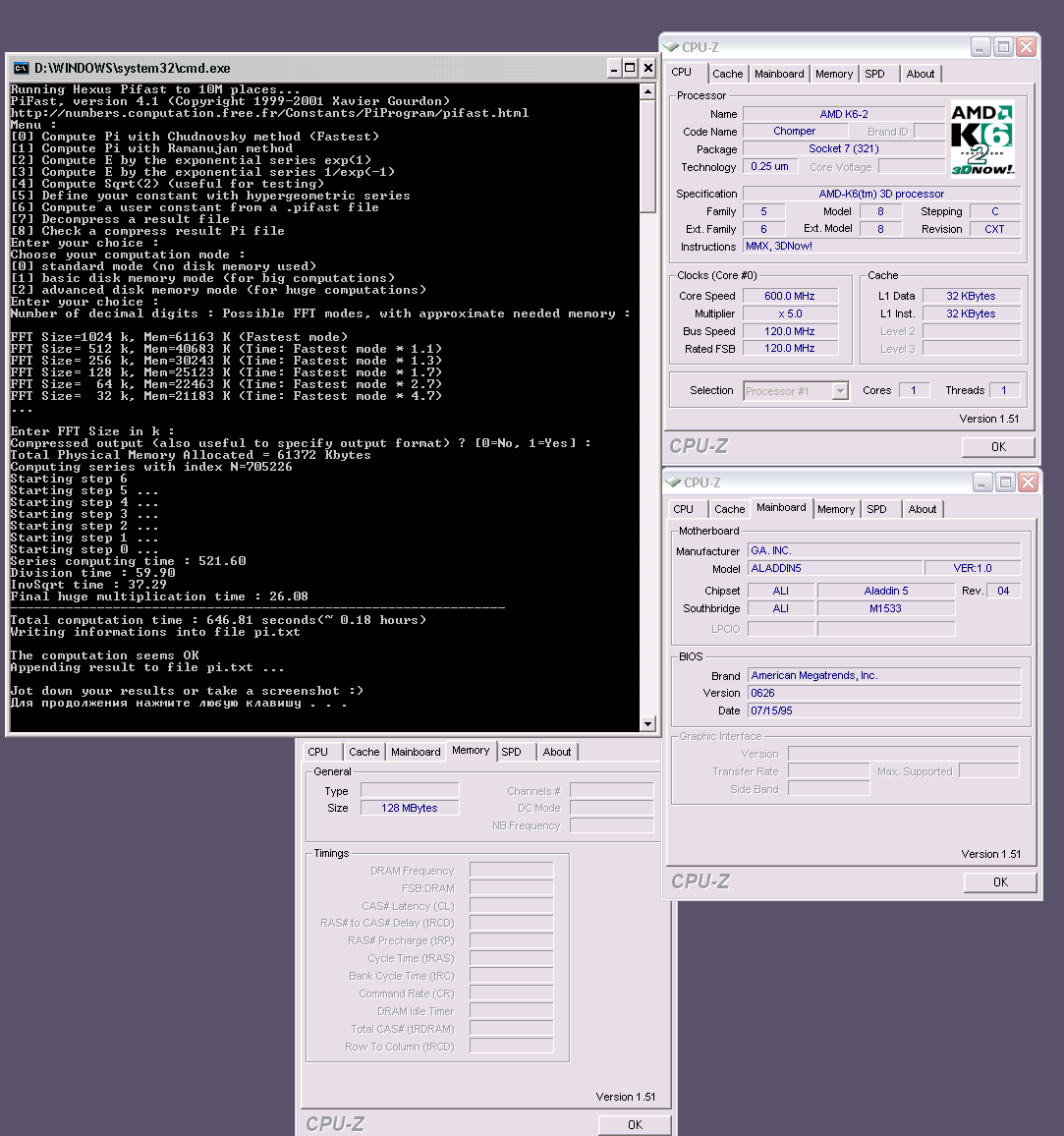
Task: Switch to Mainboard tab in top CPU-Z window
Action: pyautogui.click(x=779, y=74)
